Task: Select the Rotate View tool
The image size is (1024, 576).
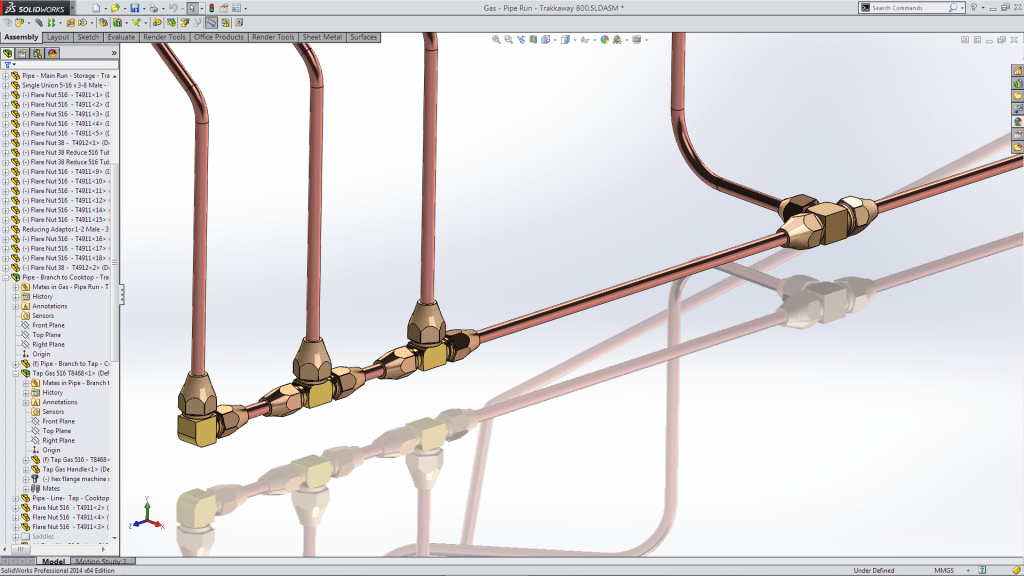Action: (x=521, y=42)
